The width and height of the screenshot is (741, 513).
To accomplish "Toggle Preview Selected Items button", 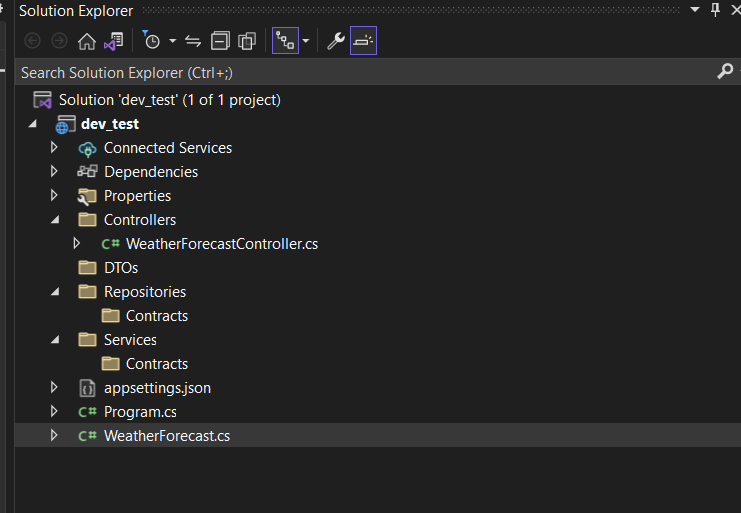I will click(363, 41).
